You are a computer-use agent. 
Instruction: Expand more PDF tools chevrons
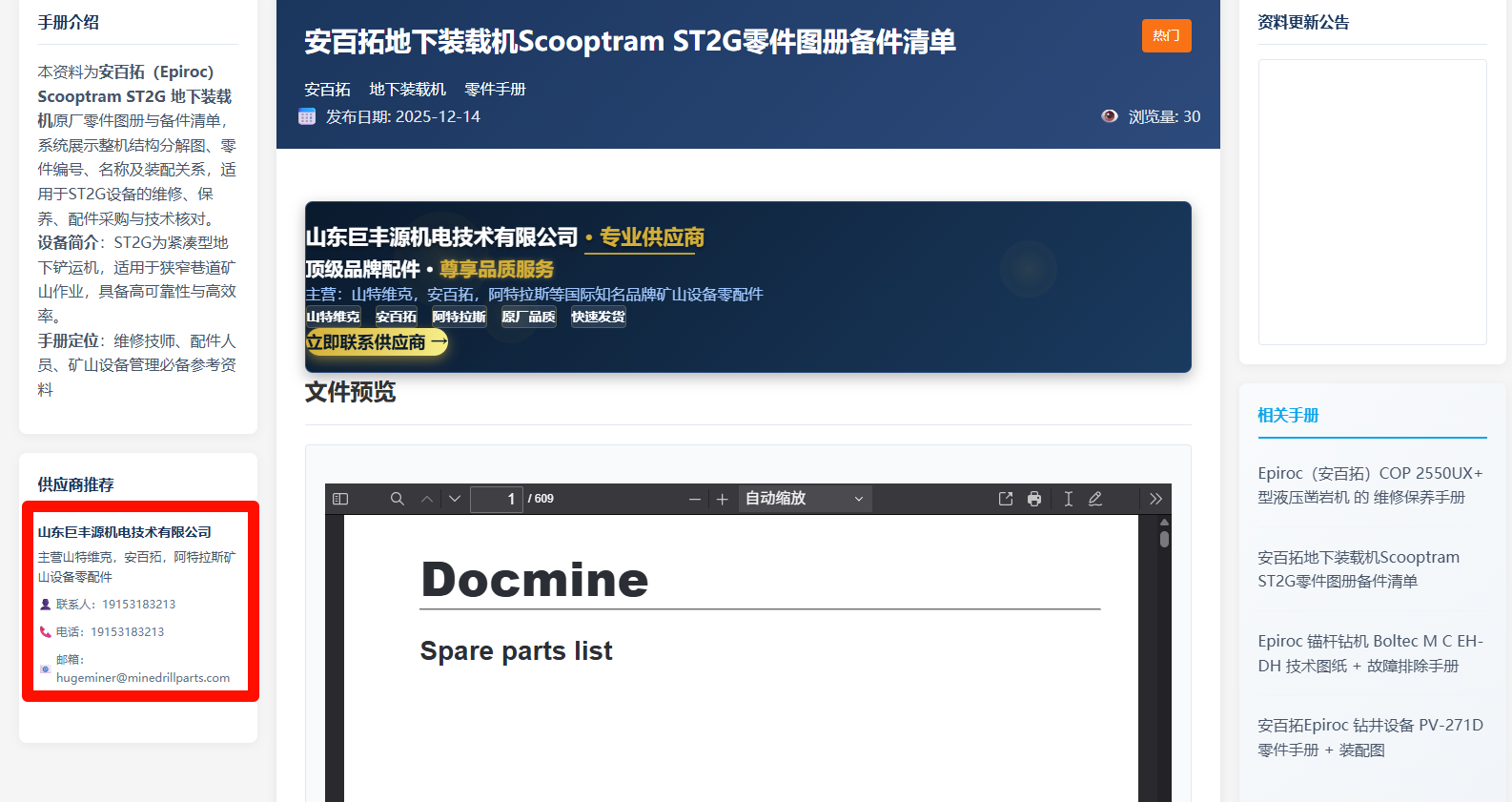click(1155, 499)
